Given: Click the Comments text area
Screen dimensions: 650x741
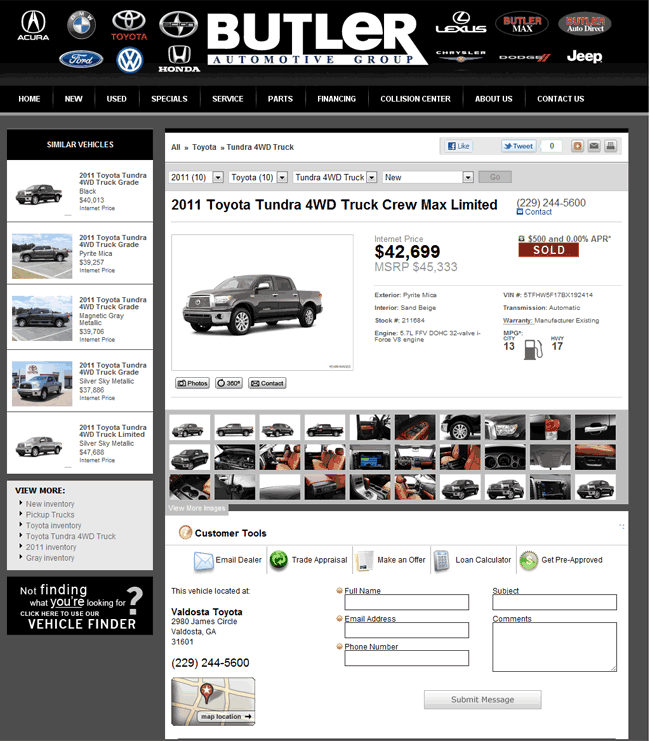Looking at the screenshot, I should [x=555, y=647].
